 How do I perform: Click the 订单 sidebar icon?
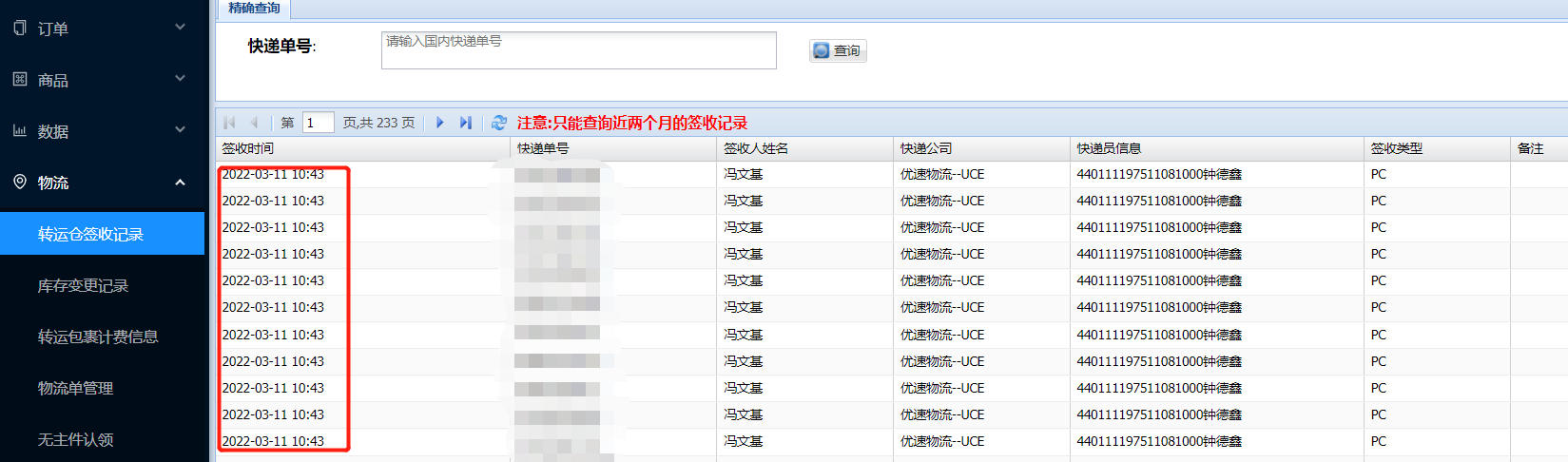20,28
